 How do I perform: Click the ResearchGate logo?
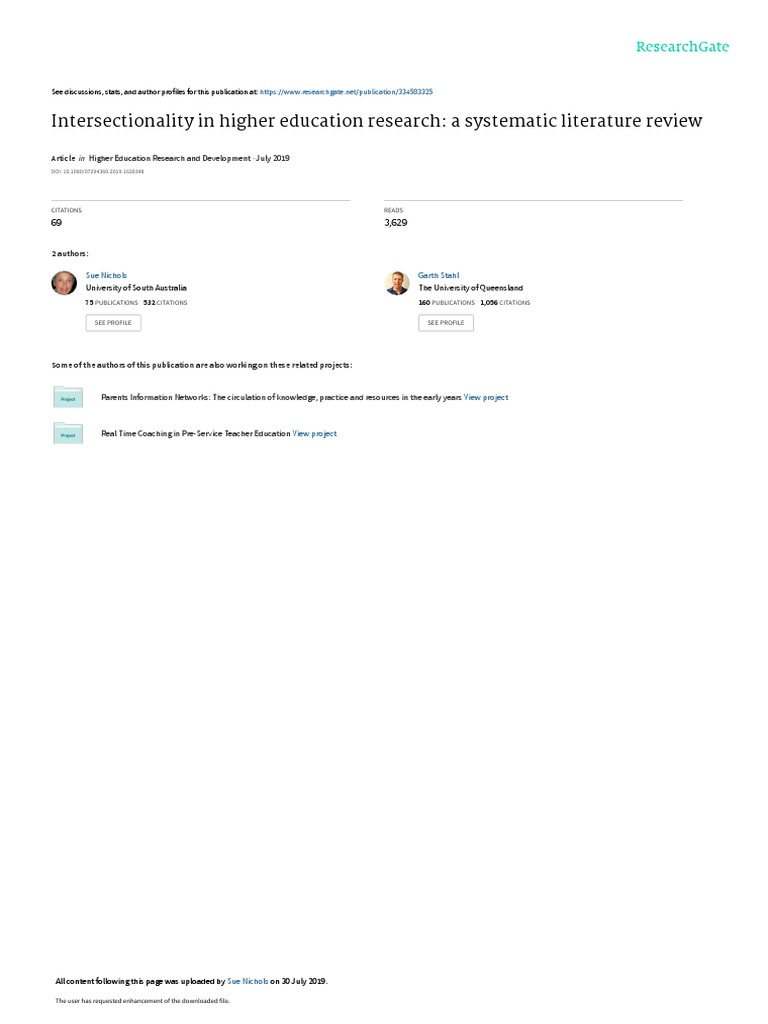[682, 47]
